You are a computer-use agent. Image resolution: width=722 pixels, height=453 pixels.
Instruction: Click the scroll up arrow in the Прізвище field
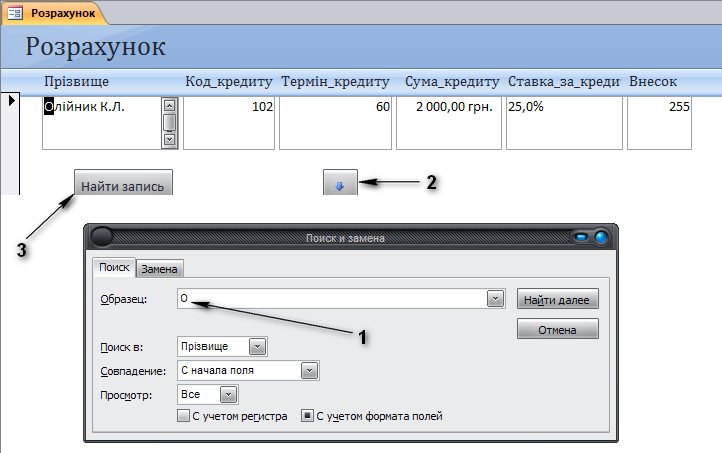pyautogui.click(x=169, y=105)
